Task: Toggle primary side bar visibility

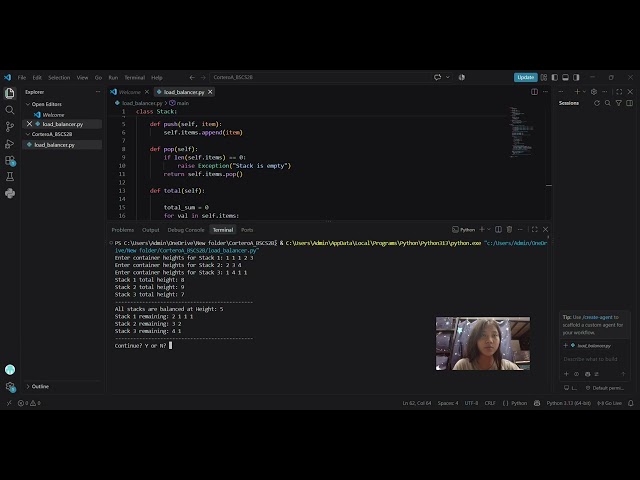Action: pos(555,77)
